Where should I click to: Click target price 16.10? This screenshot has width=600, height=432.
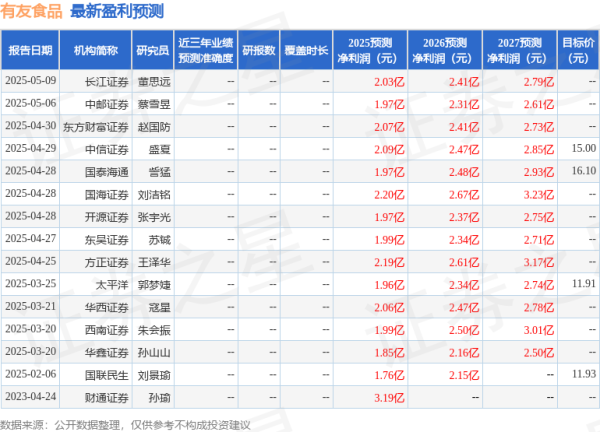point(584,171)
